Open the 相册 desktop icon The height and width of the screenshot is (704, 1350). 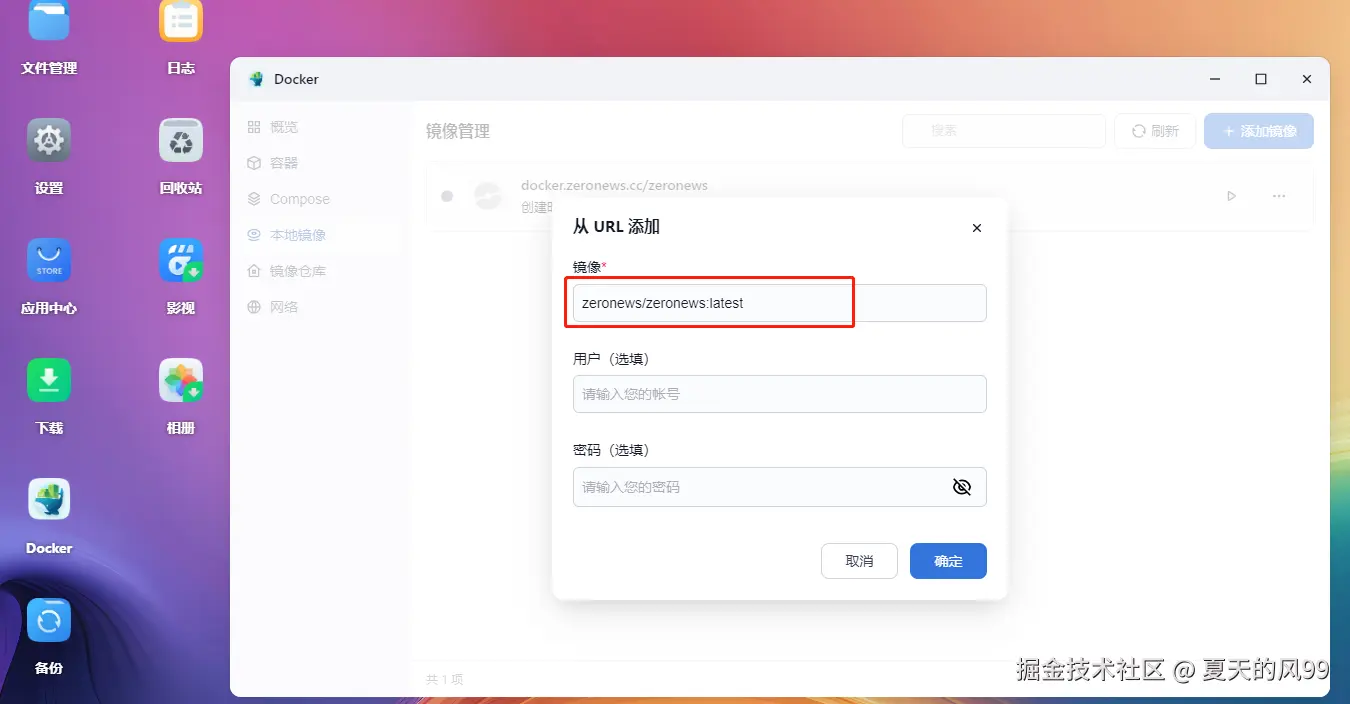click(181, 380)
